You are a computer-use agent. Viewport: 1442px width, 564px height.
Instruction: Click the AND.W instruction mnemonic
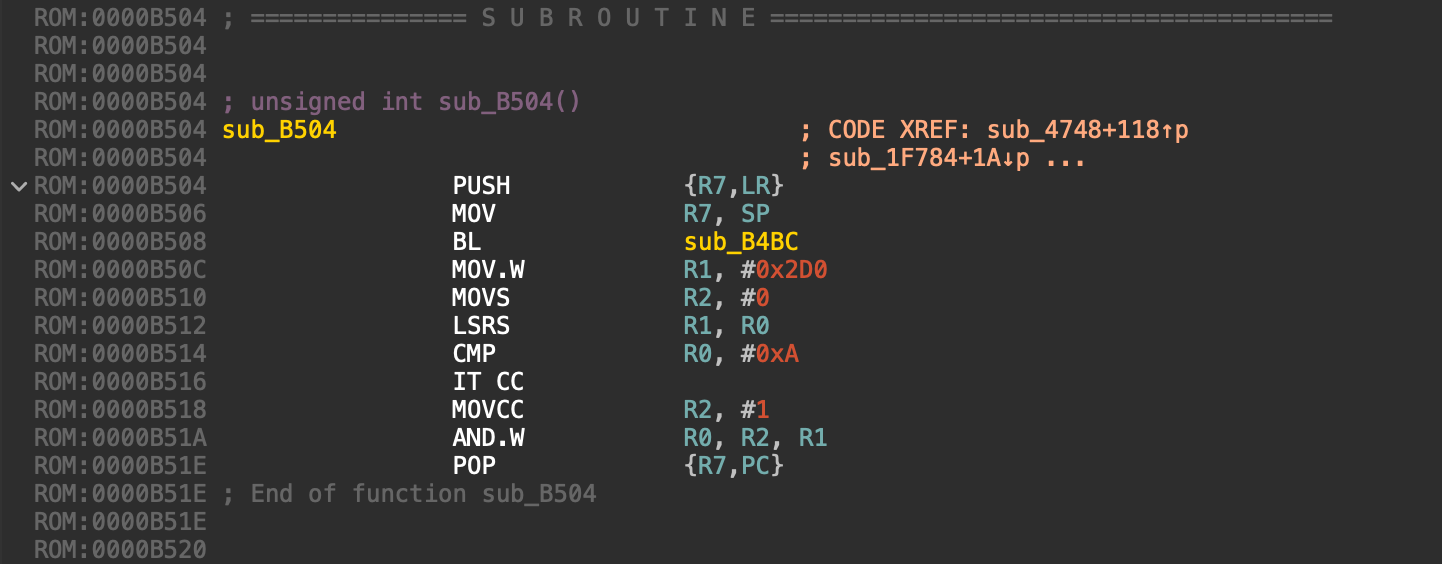(x=488, y=438)
